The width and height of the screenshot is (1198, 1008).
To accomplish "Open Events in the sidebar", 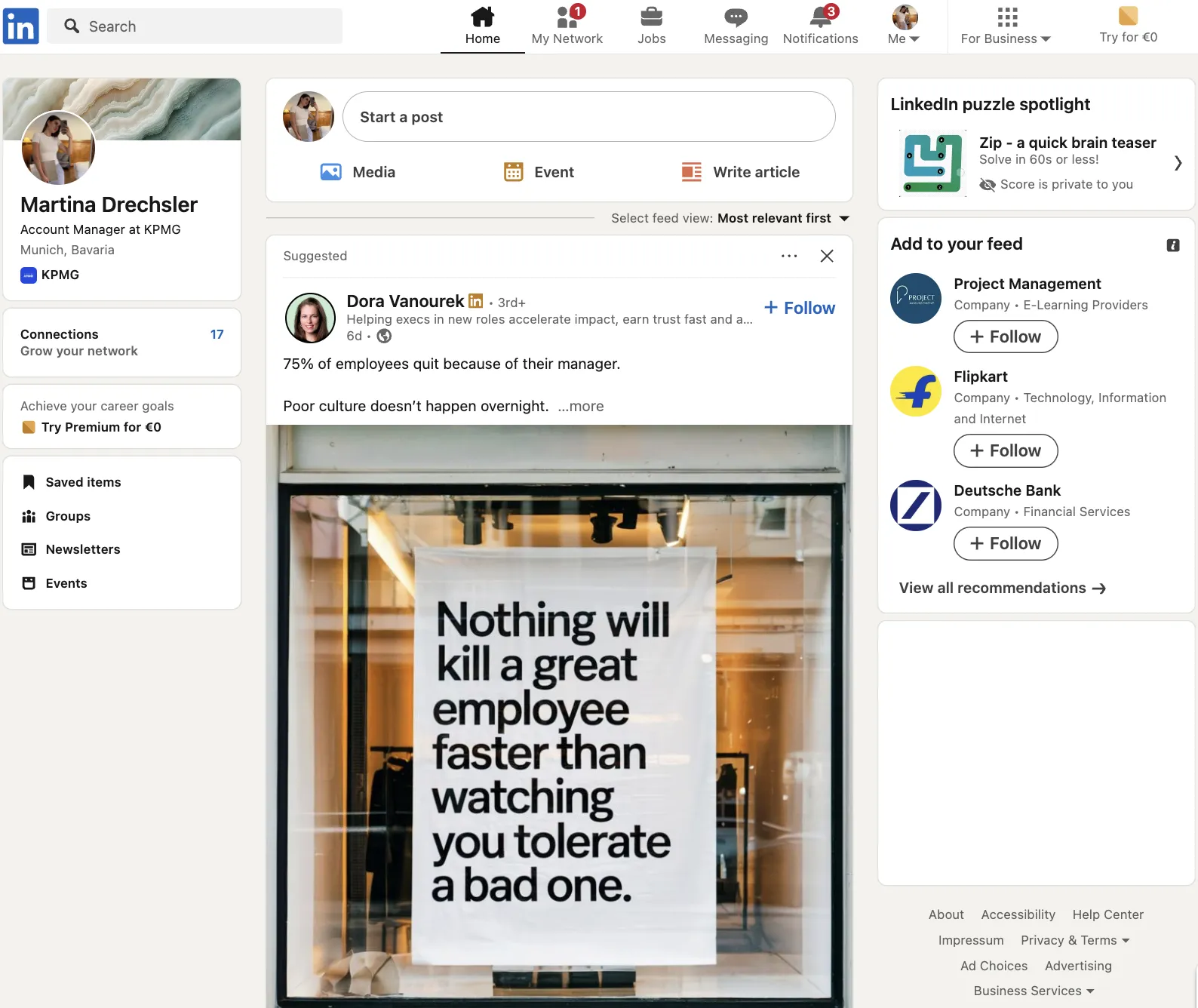I will pos(66,583).
